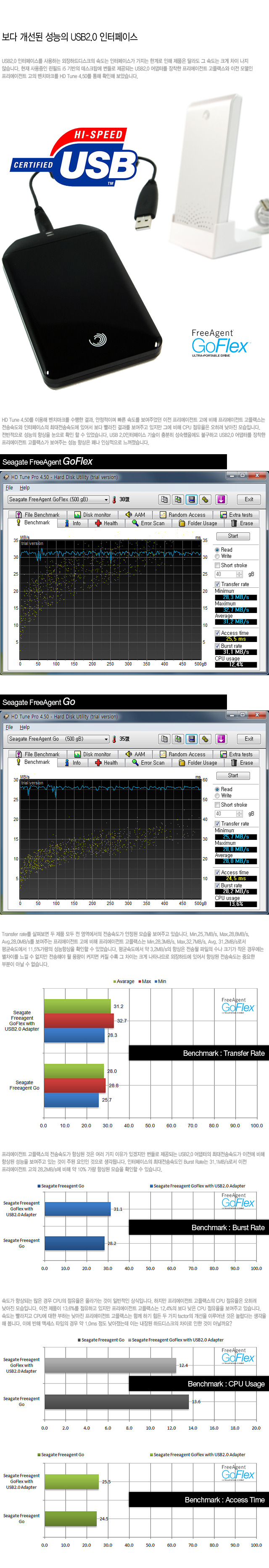Click copy-screenshot icon in GoFlex HD Tune window
Image resolution: width=269 pixels, height=1568 pixels.
pos(178,499)
